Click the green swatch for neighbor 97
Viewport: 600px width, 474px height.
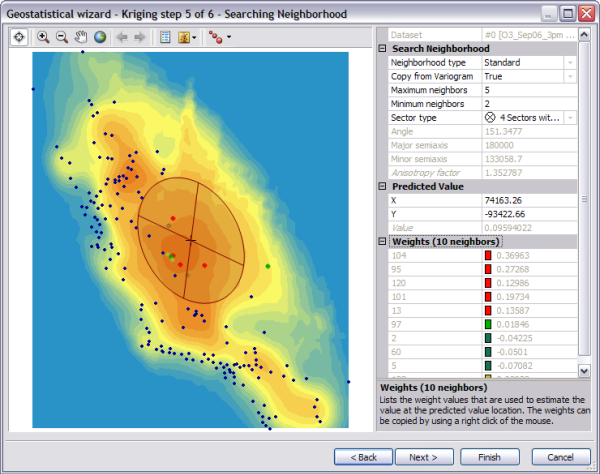click(488, 324)
